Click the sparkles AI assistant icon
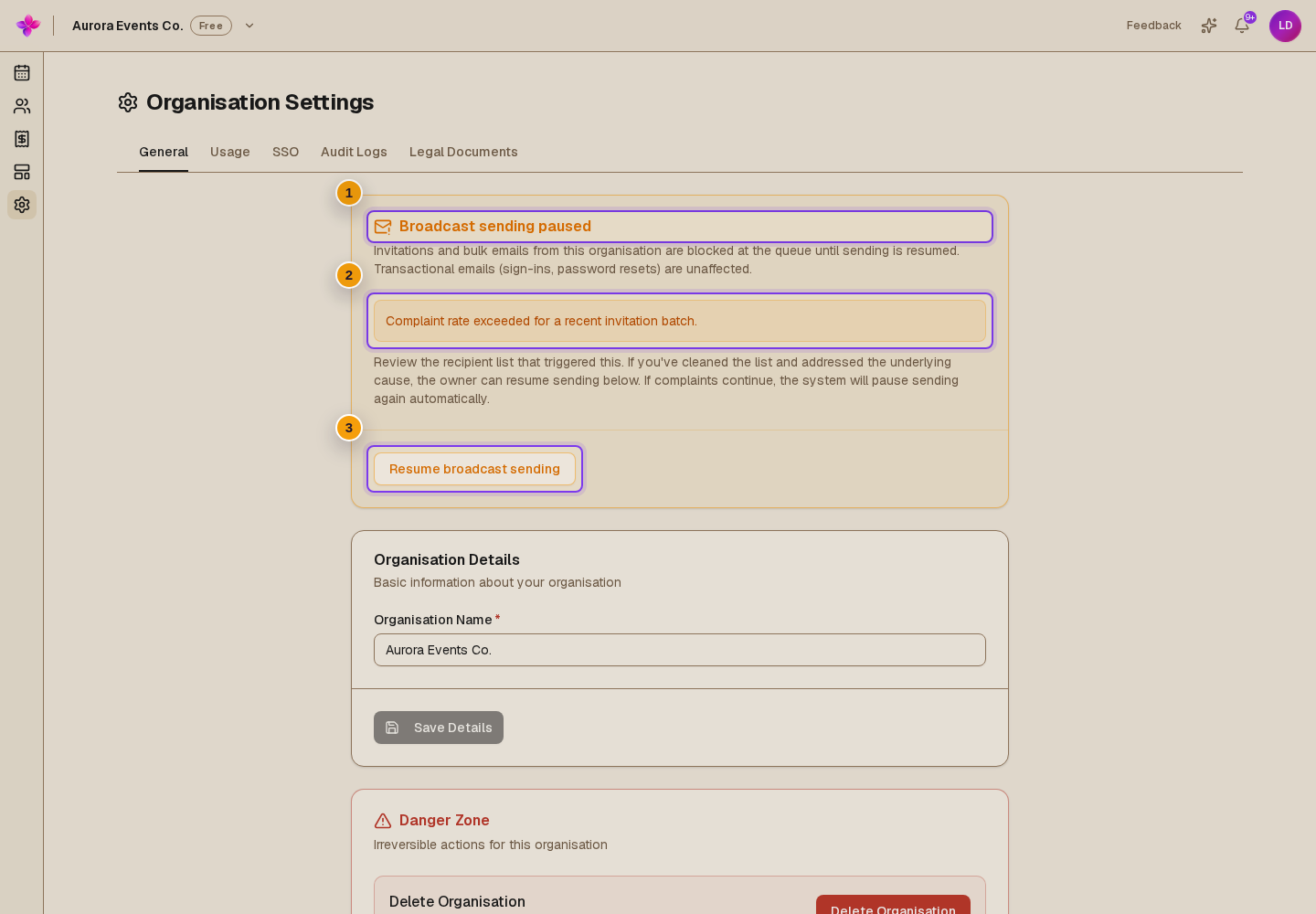The image size is (1316, 914). (1209, 26)
